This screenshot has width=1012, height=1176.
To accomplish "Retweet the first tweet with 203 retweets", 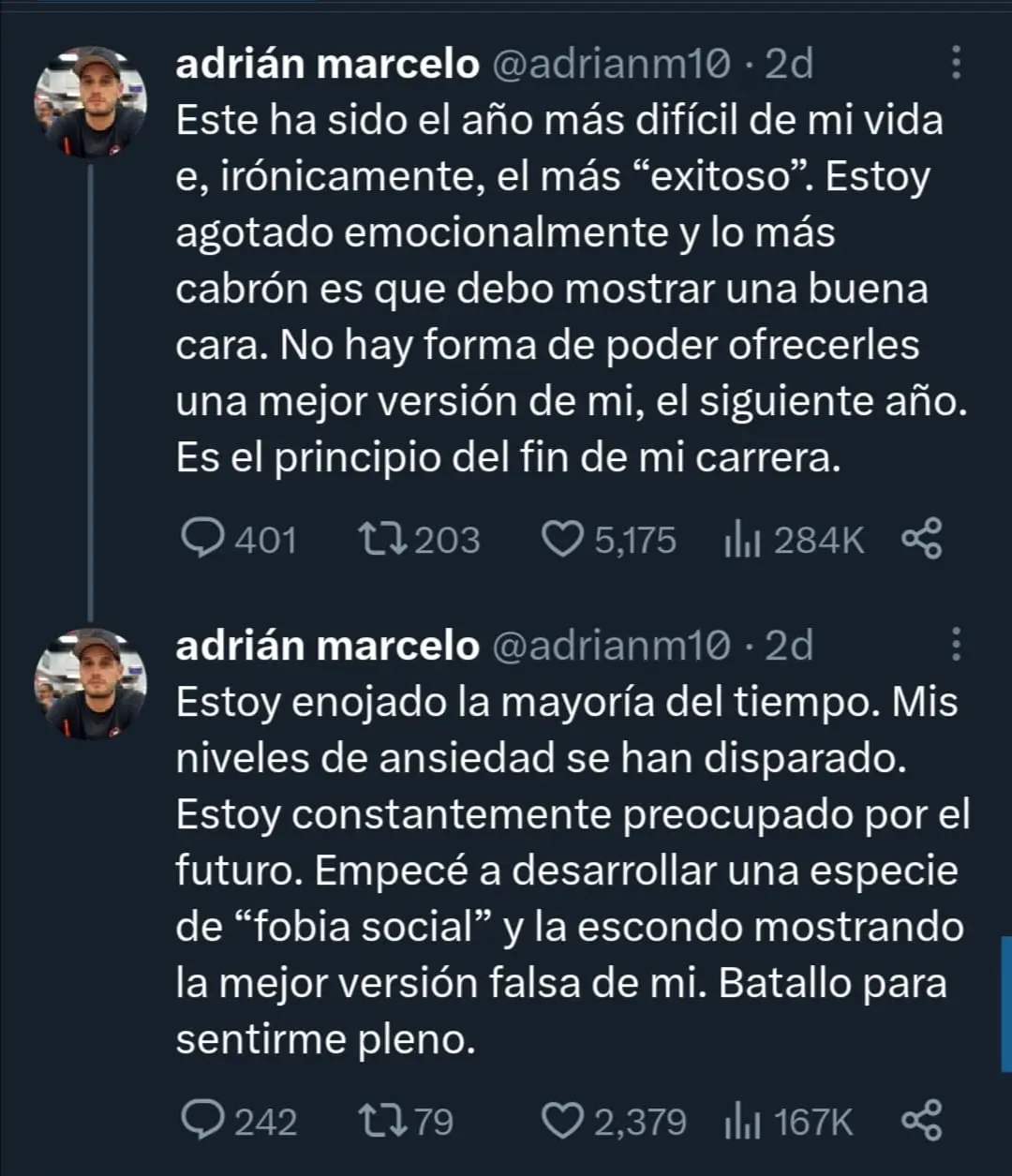I will tap(381, 540).
